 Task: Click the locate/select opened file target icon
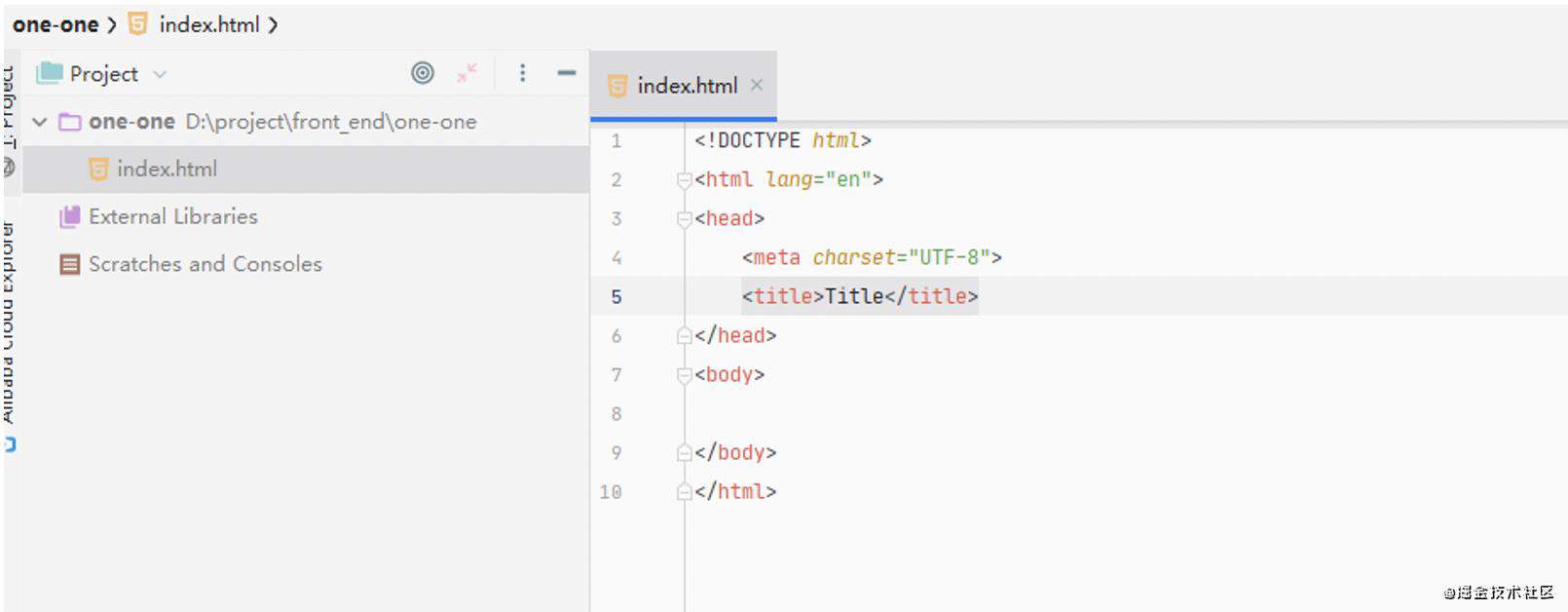(423, 73)
